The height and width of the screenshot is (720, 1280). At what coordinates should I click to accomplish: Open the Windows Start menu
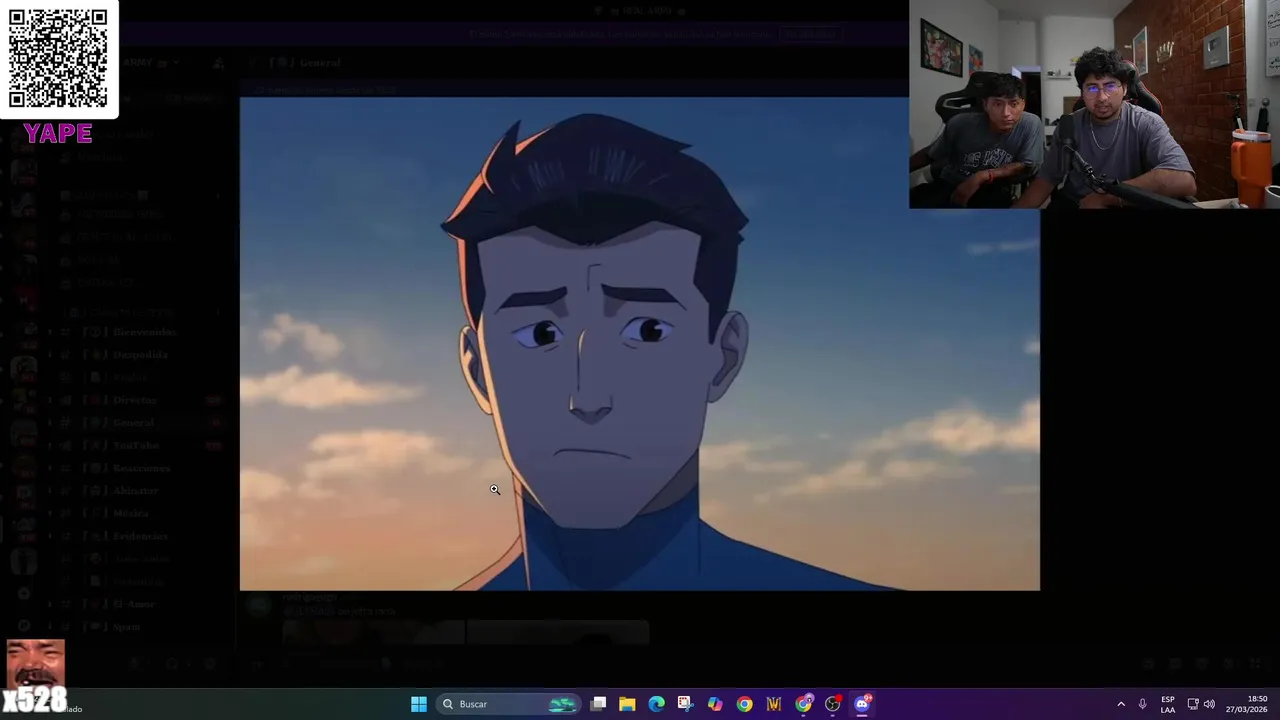pos(419,704)
